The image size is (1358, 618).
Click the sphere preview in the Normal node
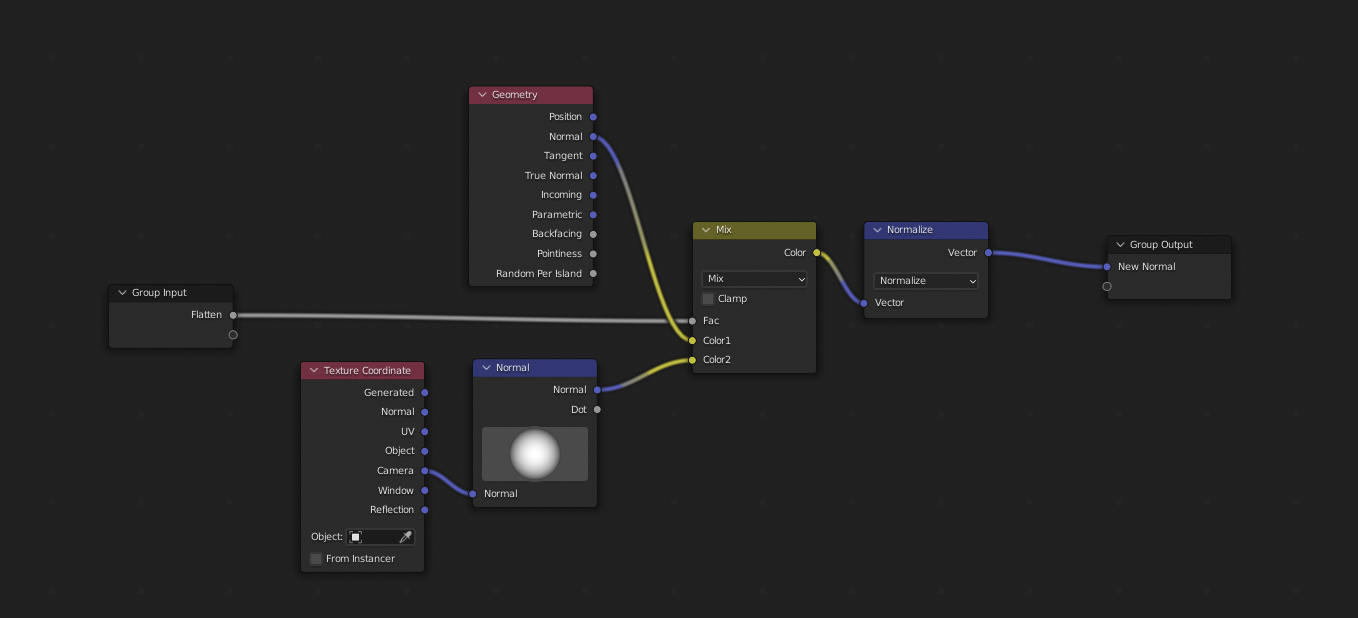(x=535, y=454)
